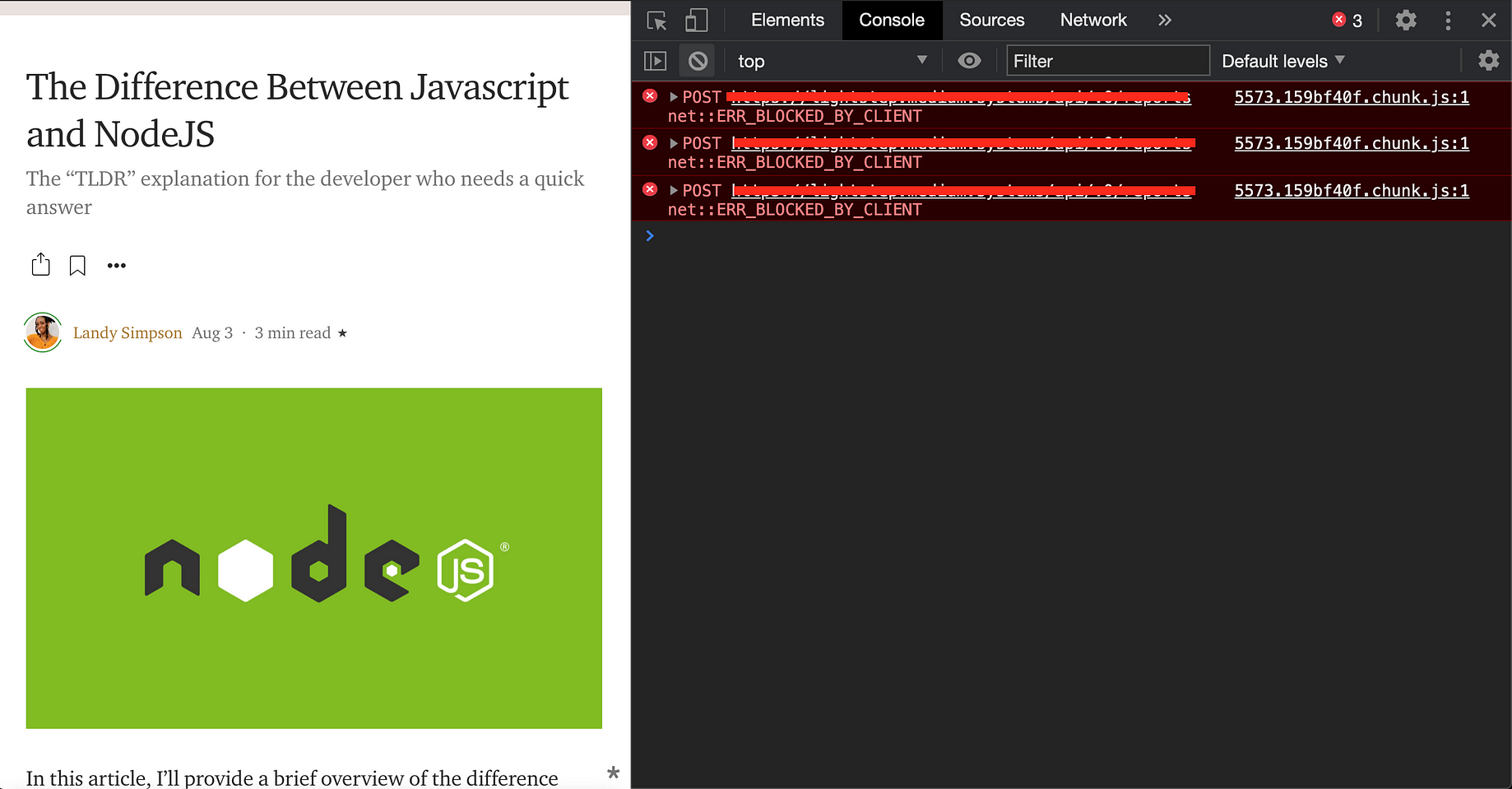Click the third error's red icon
Screen dimensions: 1512x789
click(650, 189)
